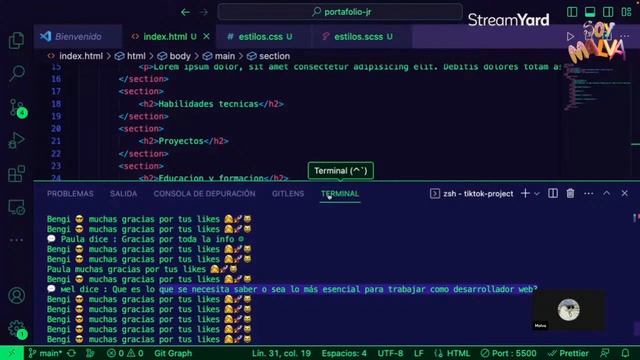Open Git Graph from status bar
The image size is (640, 360).
point(173,353)
